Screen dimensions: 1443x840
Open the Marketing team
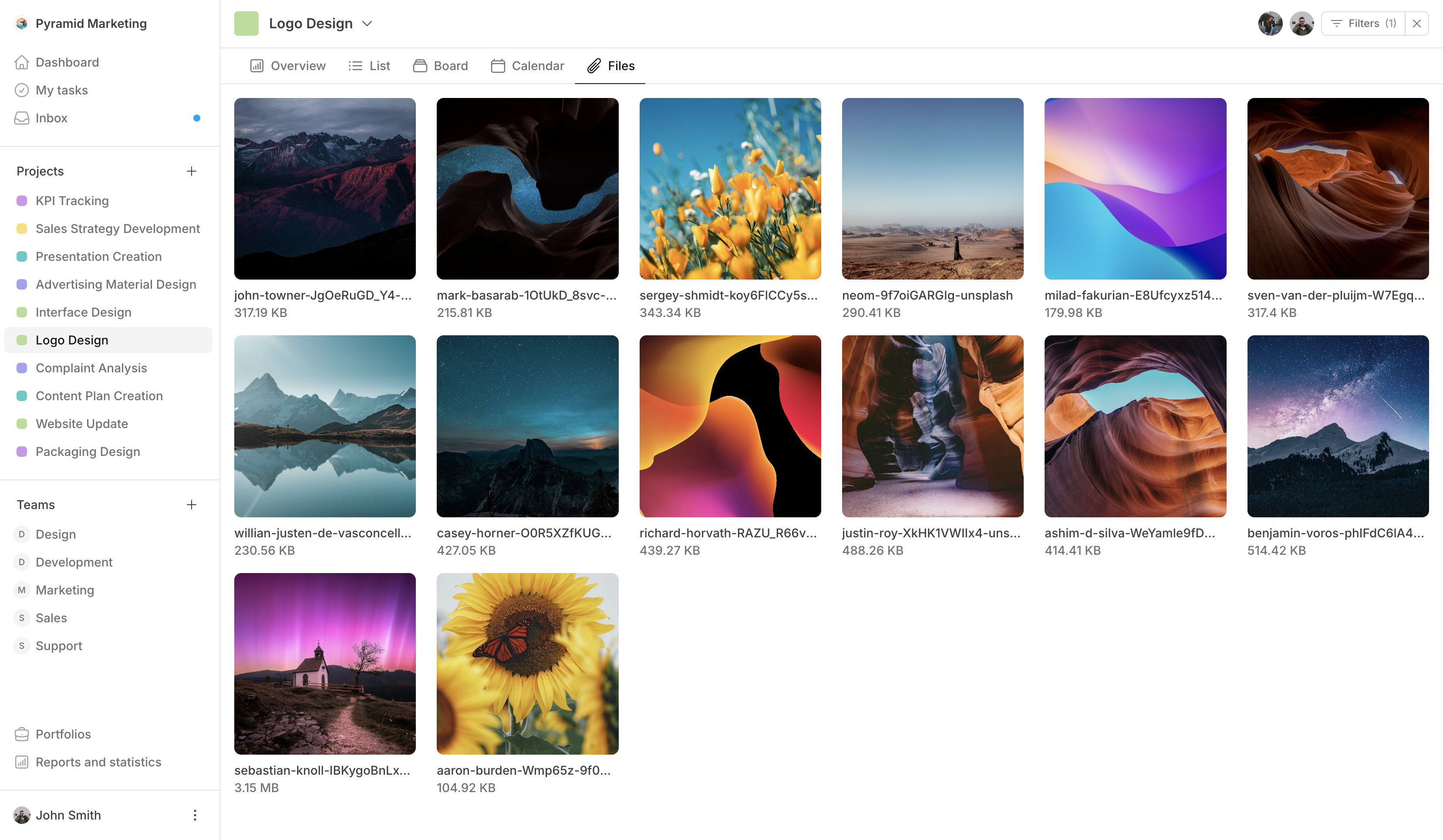coord(65,590)
